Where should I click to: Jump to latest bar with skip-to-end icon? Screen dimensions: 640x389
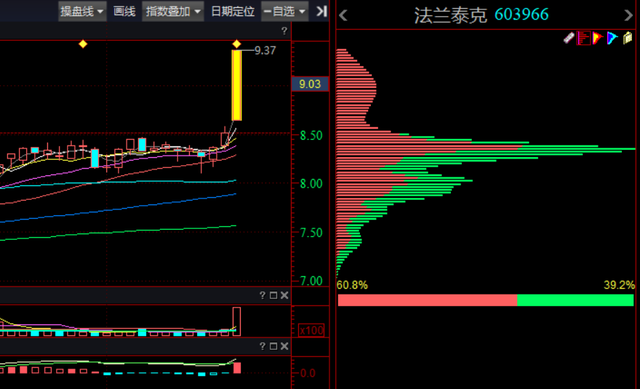(322, 11)
